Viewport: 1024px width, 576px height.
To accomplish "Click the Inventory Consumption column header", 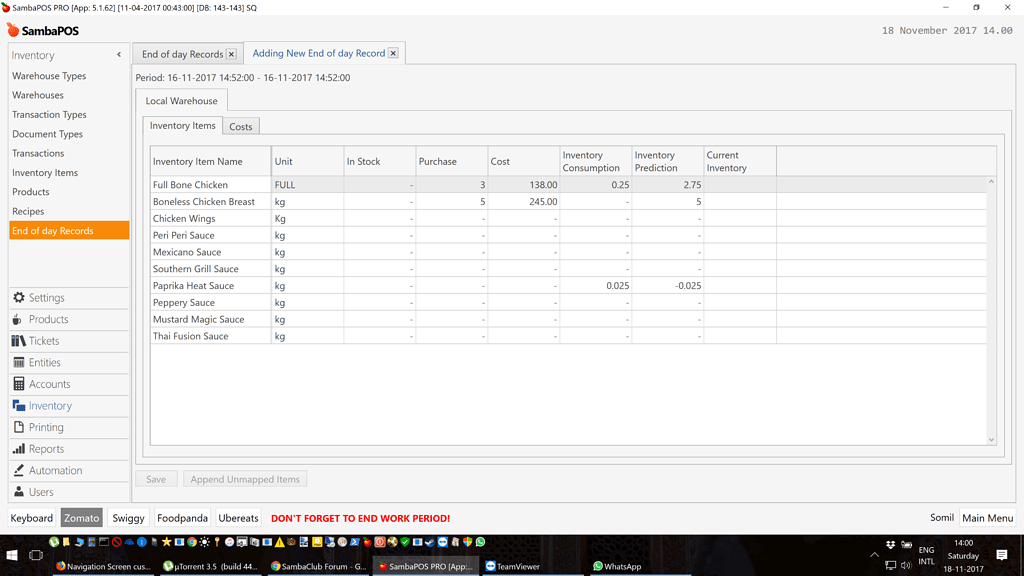I will [x=596, y=161].
